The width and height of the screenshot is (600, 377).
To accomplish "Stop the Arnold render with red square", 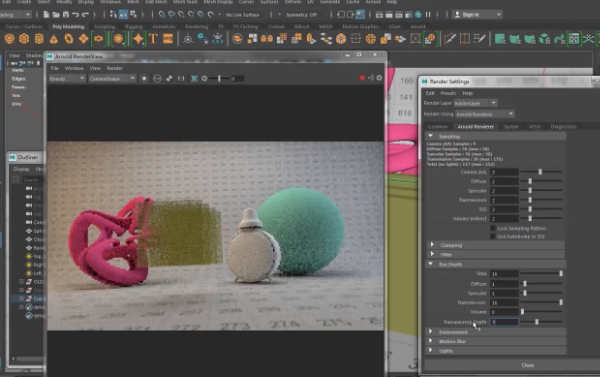I will click(362, 78).
